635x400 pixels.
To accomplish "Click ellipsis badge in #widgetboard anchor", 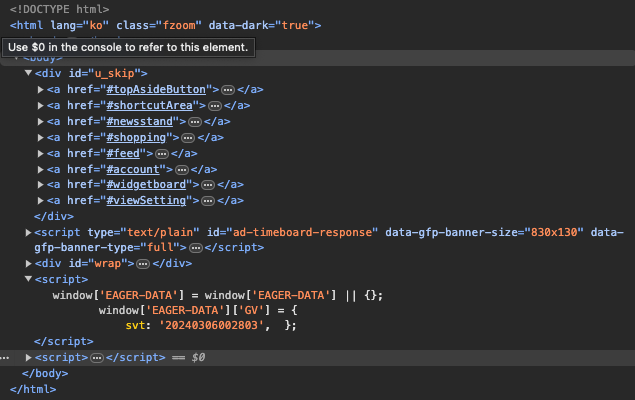I will tap(208, 185).
